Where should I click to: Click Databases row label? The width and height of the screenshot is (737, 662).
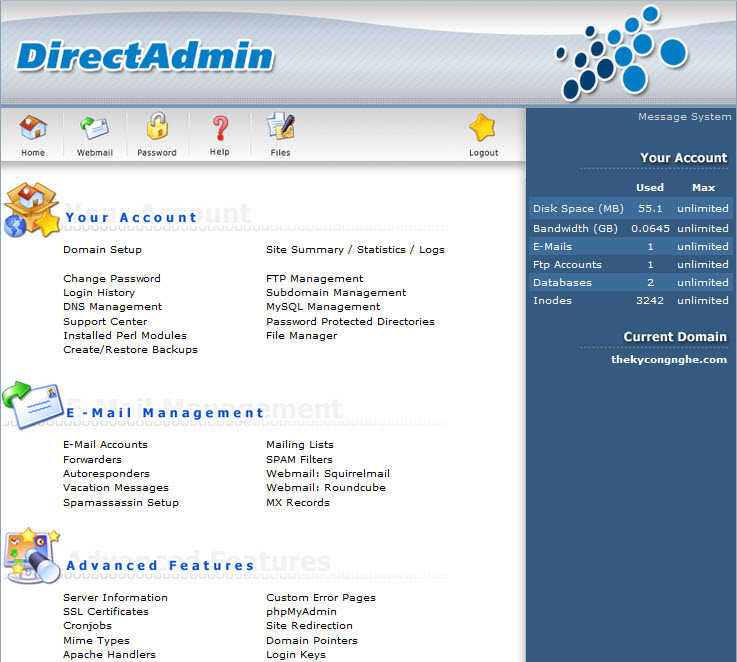(562, 283)
